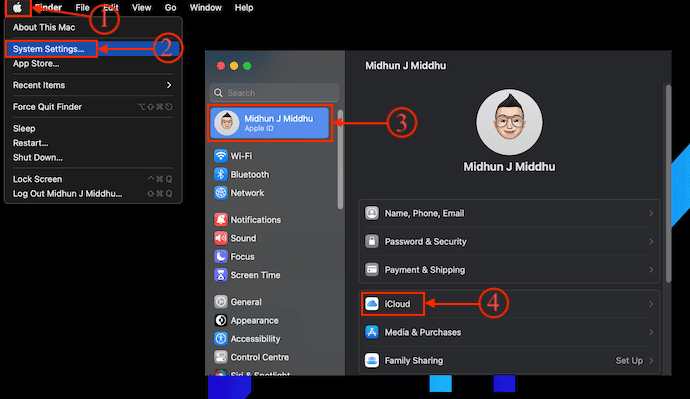
Task: Click the Recent Items label text
Action: (39, 85)
